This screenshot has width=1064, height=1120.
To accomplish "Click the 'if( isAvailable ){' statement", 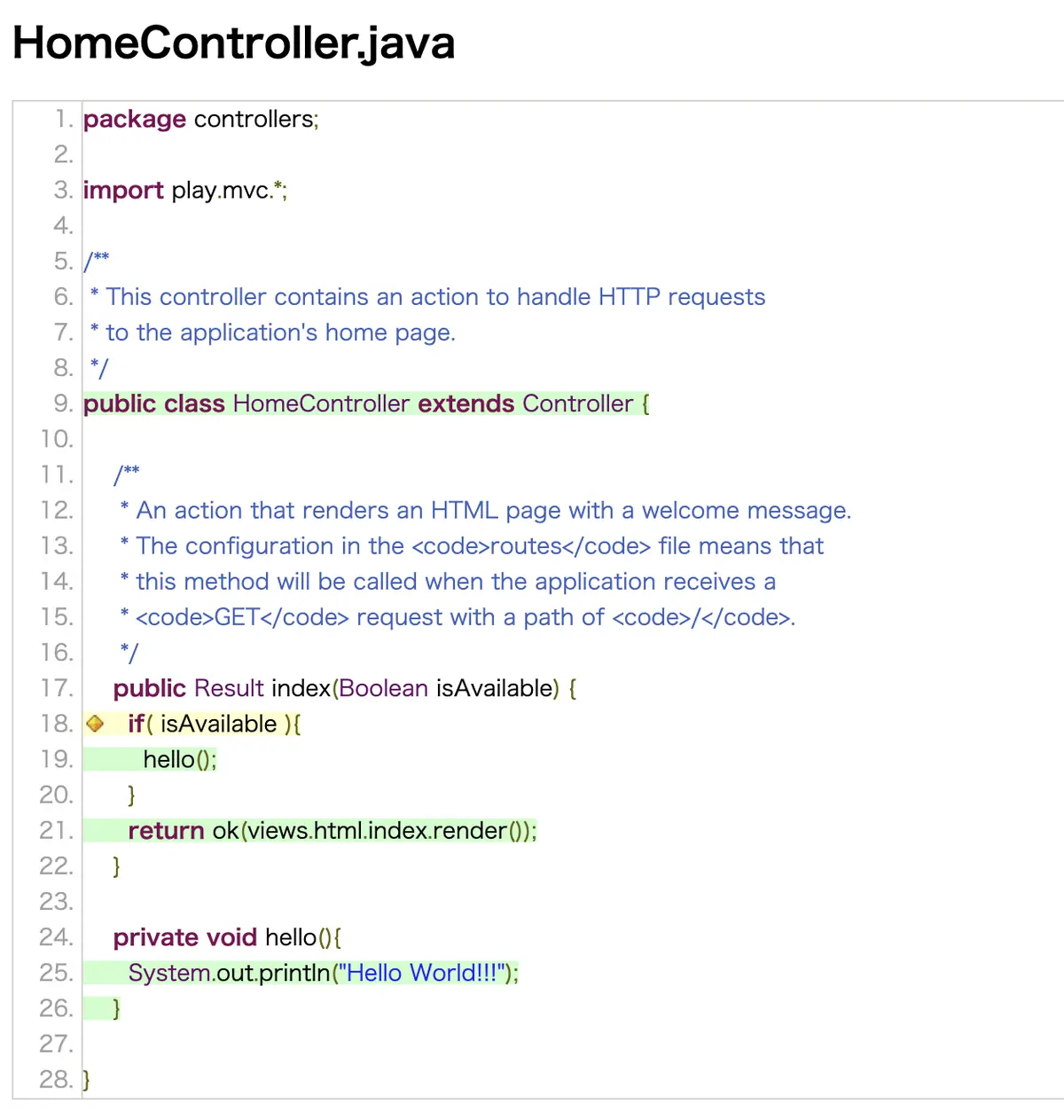I will [x=215, y=724].
